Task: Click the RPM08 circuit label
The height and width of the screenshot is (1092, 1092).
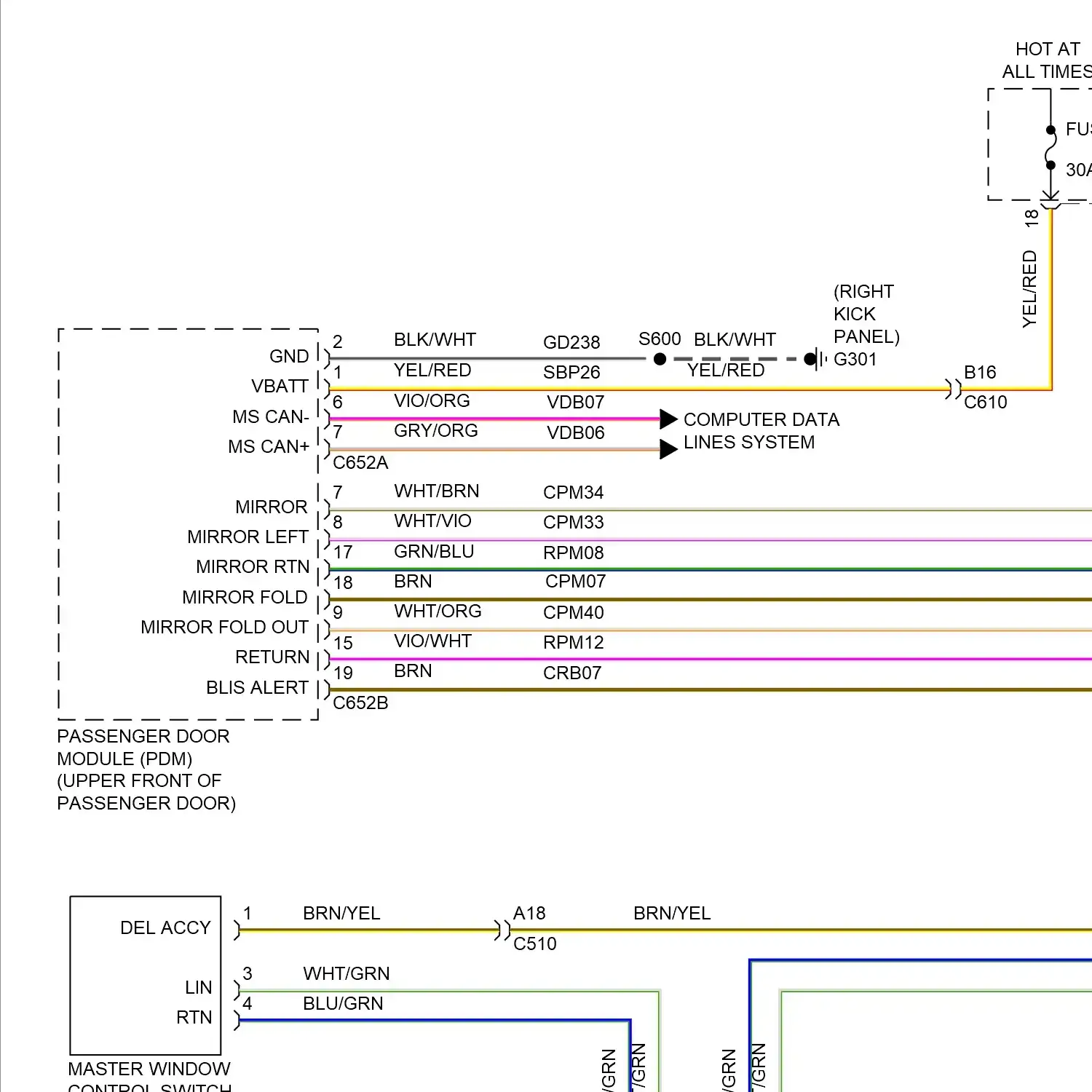Action: point(573,553)
